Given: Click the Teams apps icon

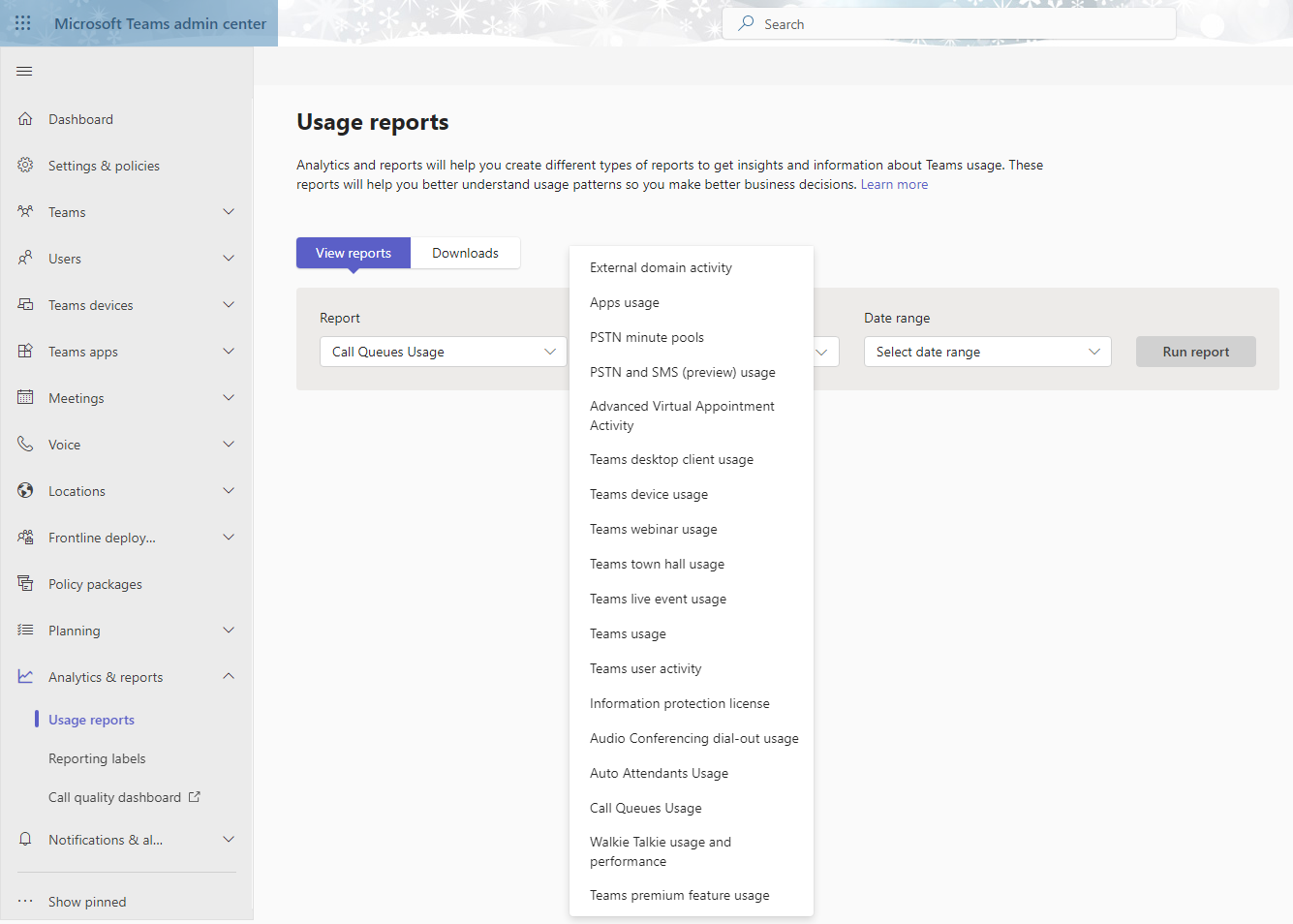Looking at the screenshot, I should [25, 352].
